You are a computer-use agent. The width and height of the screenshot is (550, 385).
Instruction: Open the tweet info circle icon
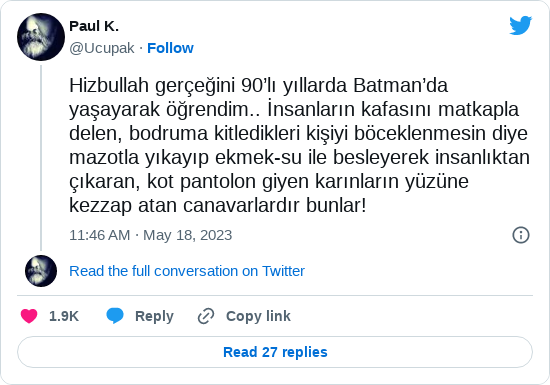(x=521, y=235)
